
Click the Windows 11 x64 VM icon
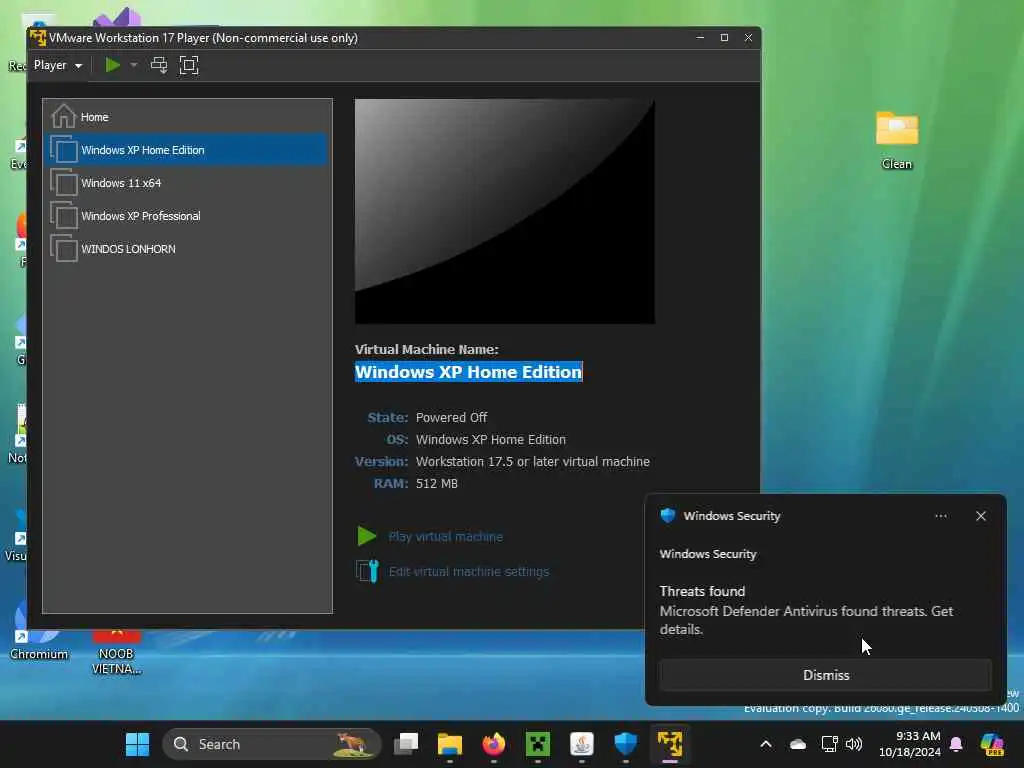tap(64, 183)
